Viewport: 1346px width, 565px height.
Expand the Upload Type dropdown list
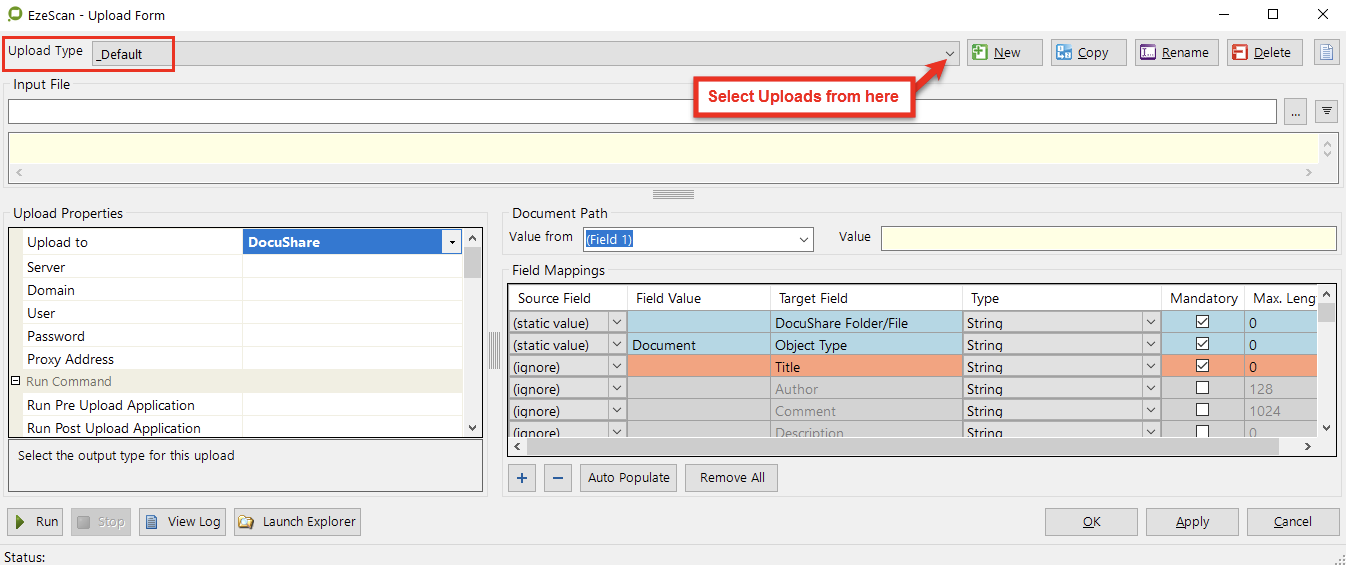pos(949,54)
